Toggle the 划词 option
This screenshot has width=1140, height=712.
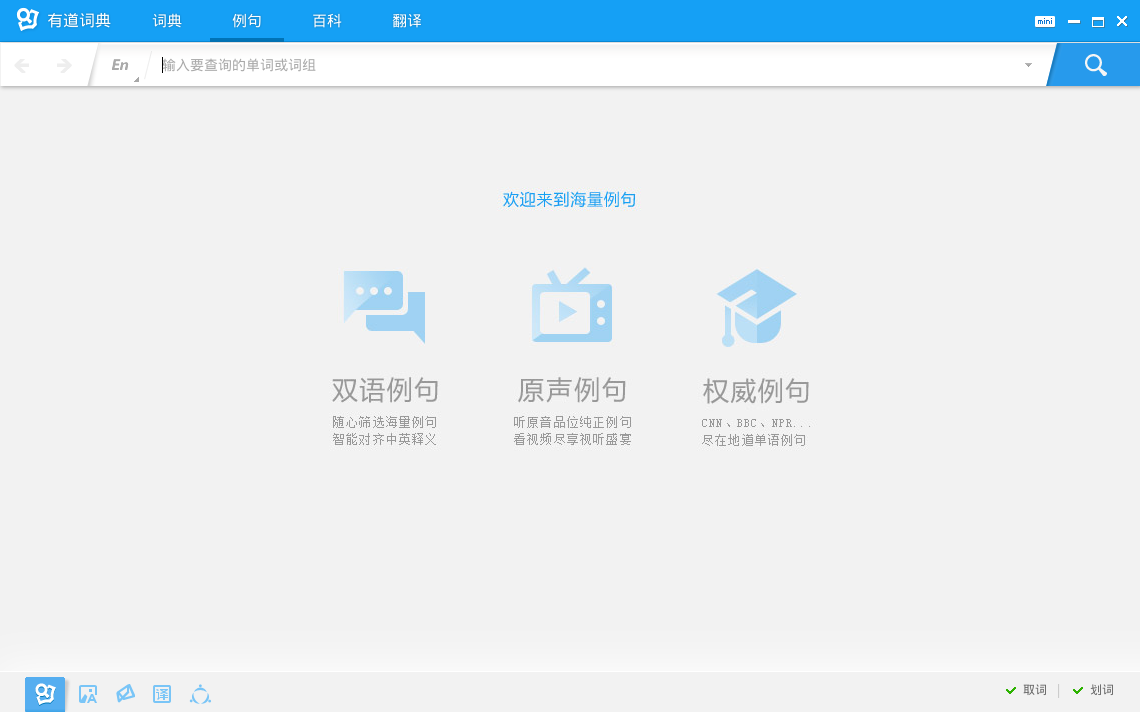tap(1093, 690)
